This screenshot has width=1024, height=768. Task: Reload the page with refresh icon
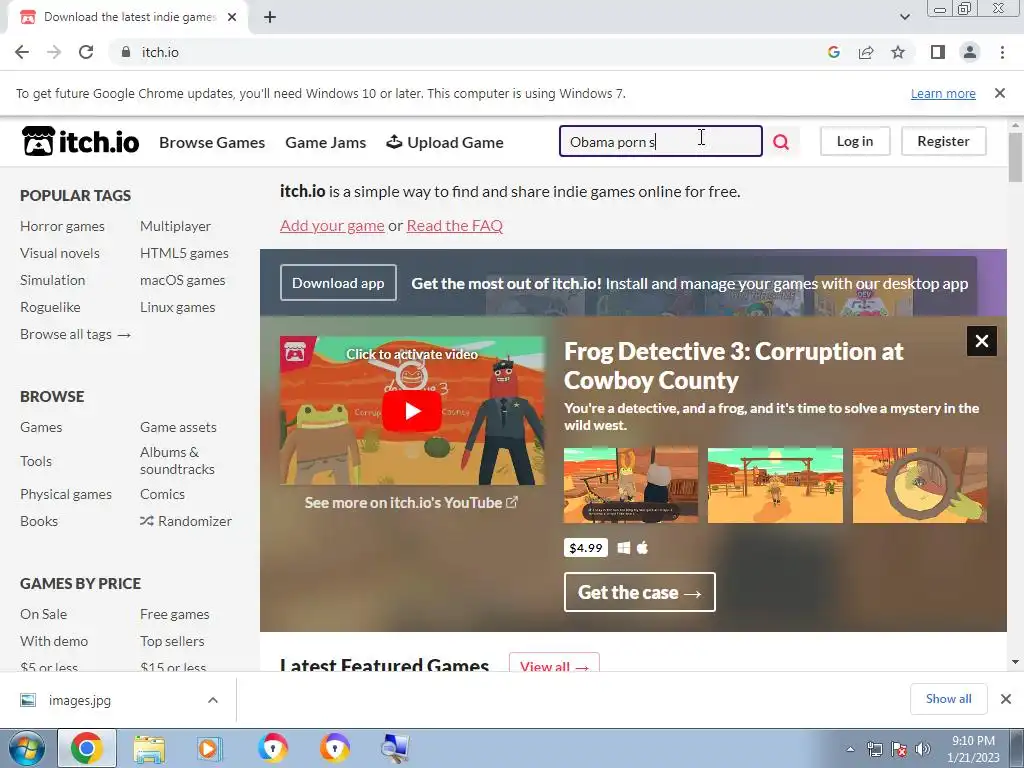(86, 52)
